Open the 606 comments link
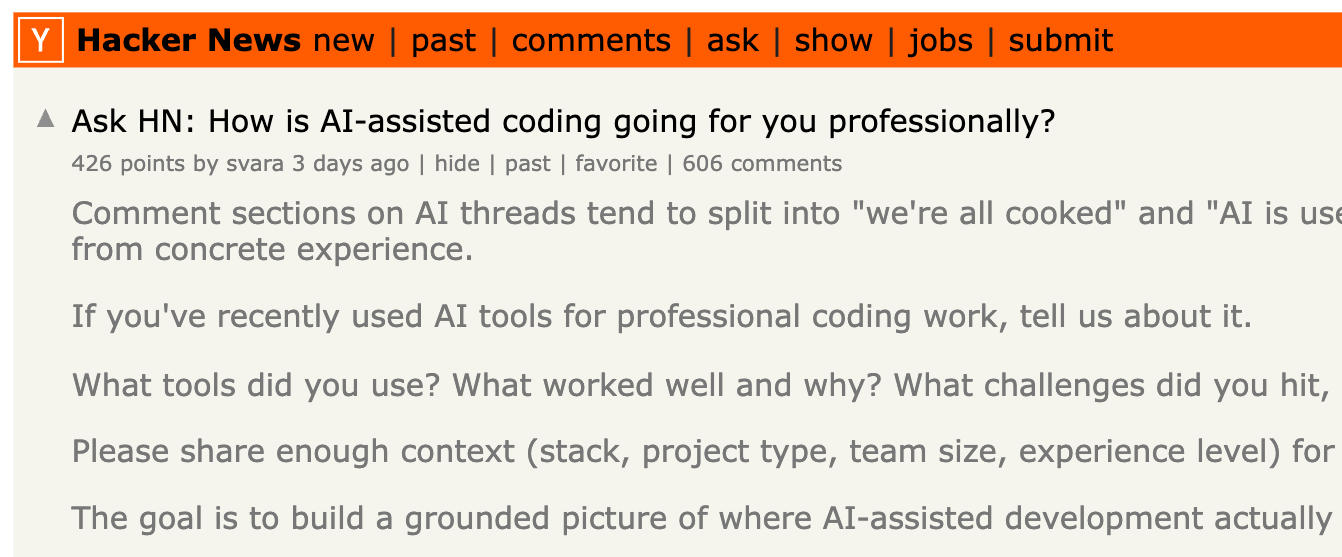This screenshot has height=557, width=1342. click(762, 164)
